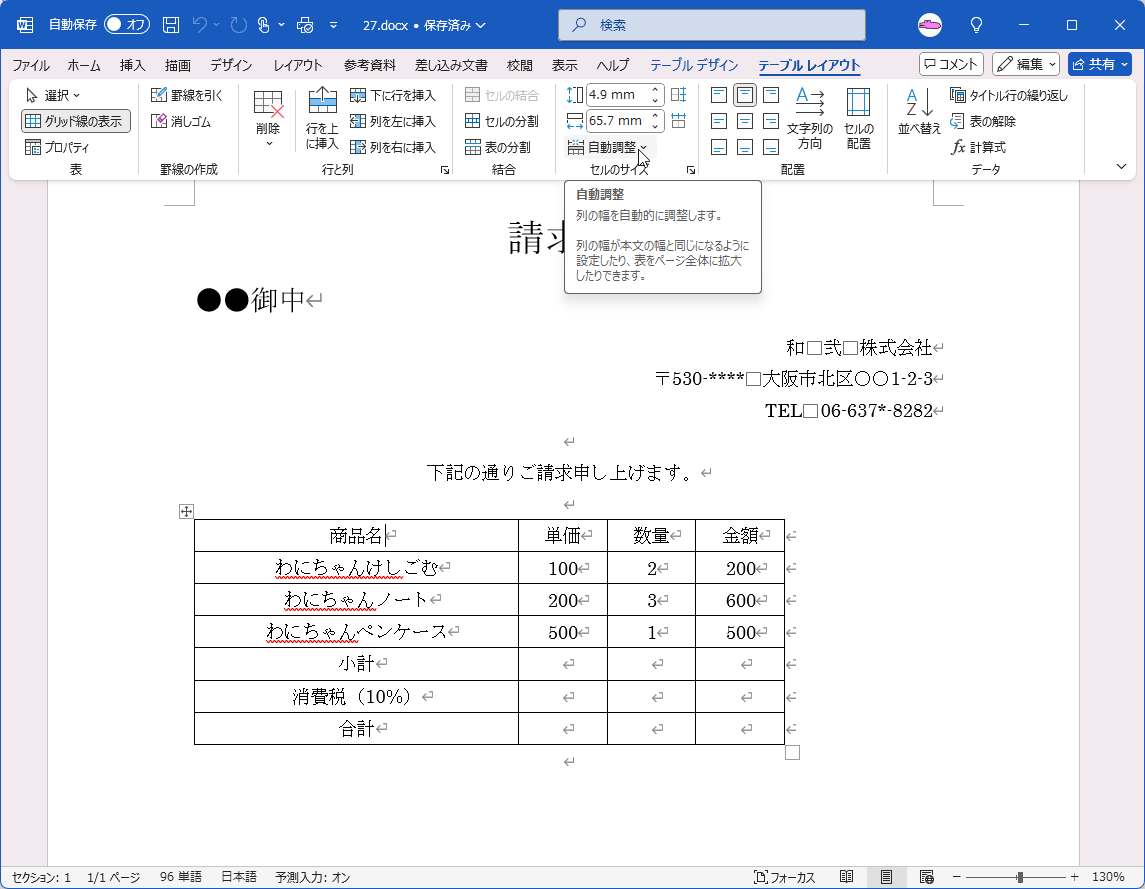
Task: Click distribute columns evenly icon
Action: coord(678,121)
